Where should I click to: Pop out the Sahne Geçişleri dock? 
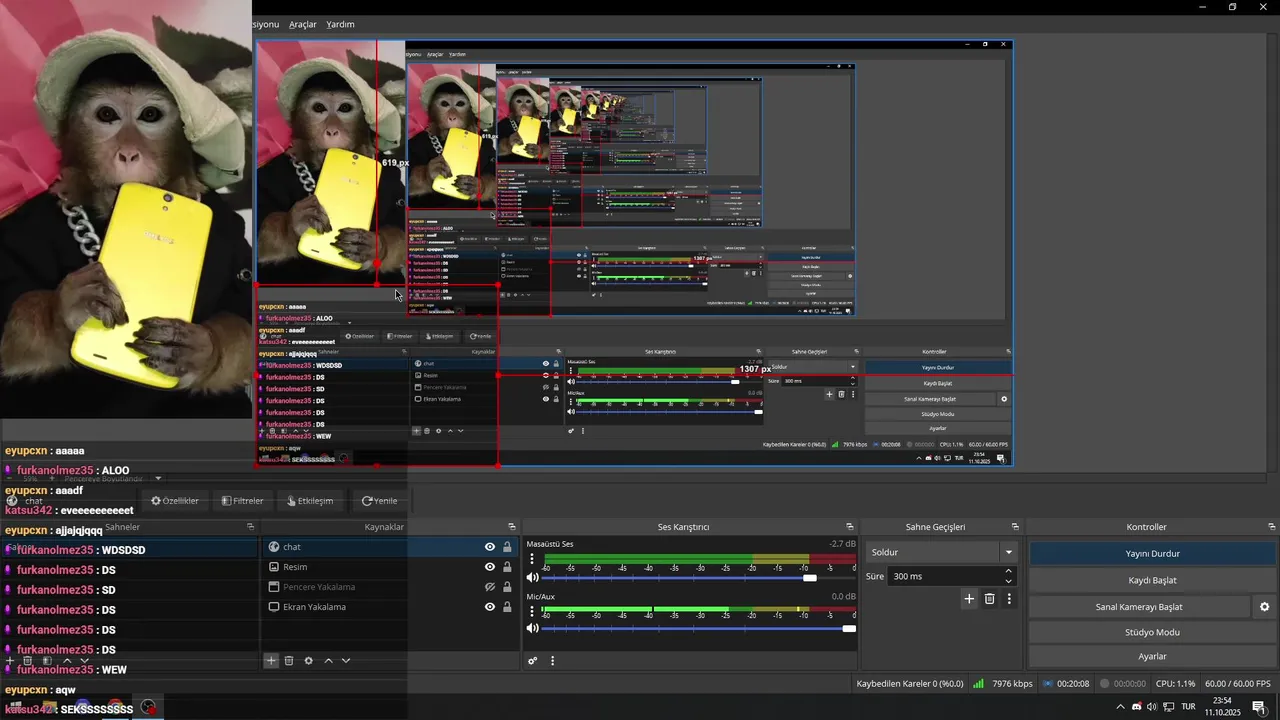[1015, 527]
